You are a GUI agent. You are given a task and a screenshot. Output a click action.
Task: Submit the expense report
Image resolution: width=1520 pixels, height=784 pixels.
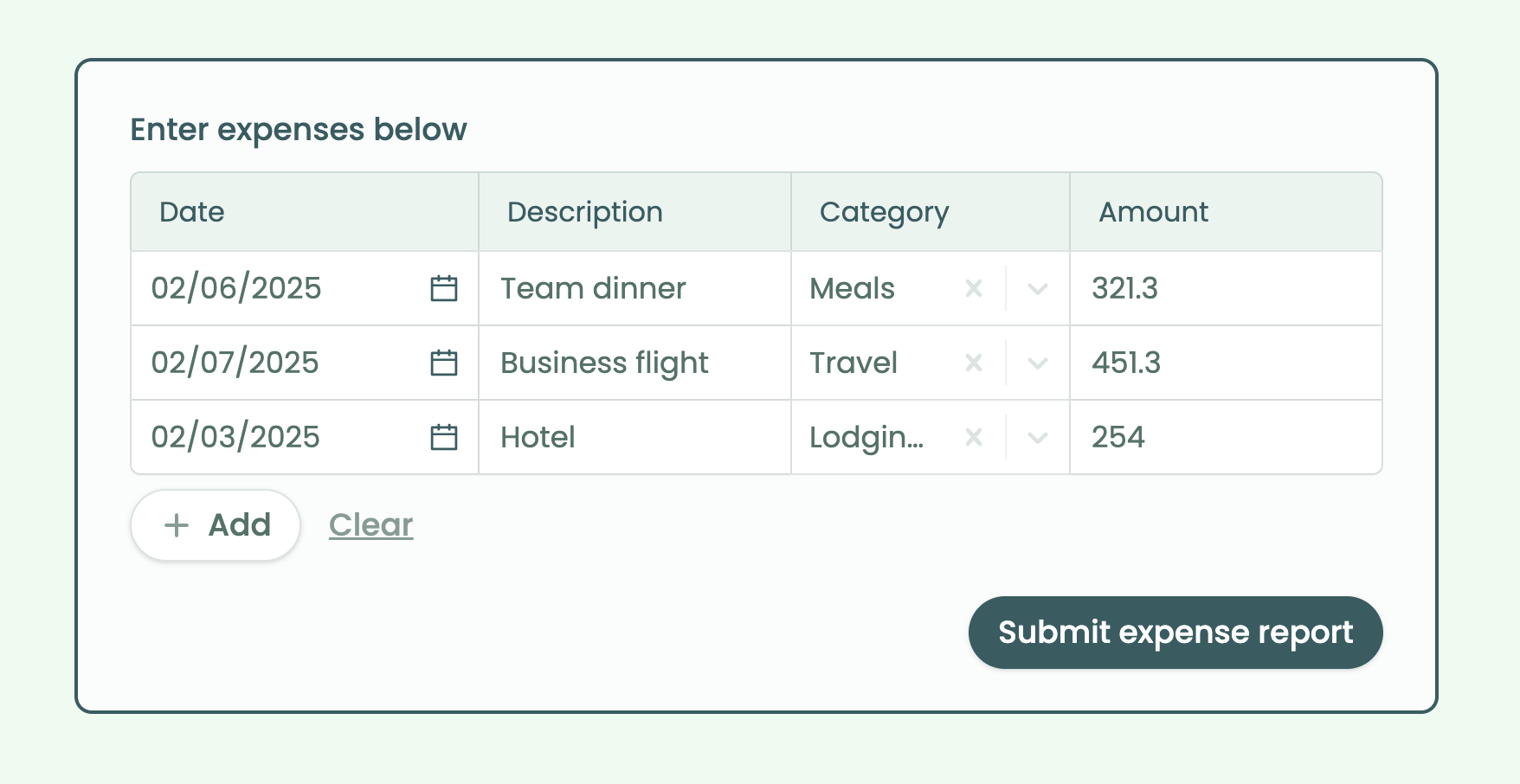click(1175, 633)
